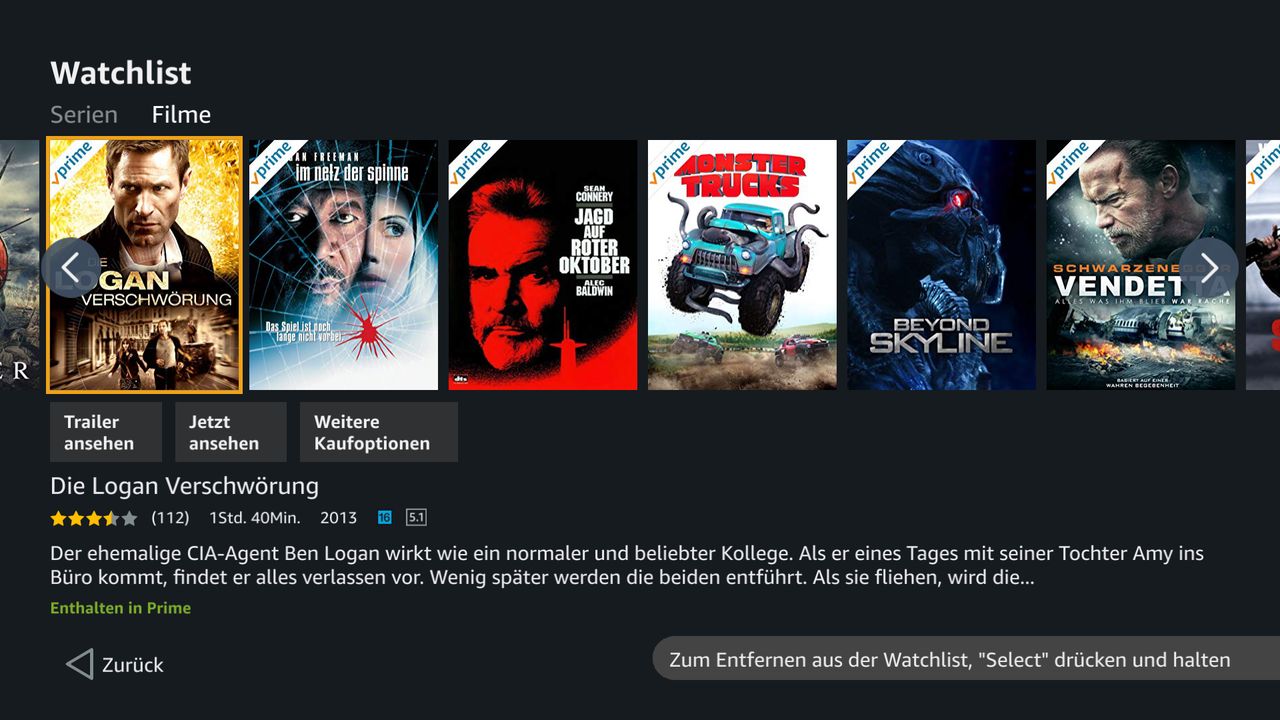The width and height of the screenshot is (1280, 720).
Task: Select the Filme tab
Action: point(181,115)
